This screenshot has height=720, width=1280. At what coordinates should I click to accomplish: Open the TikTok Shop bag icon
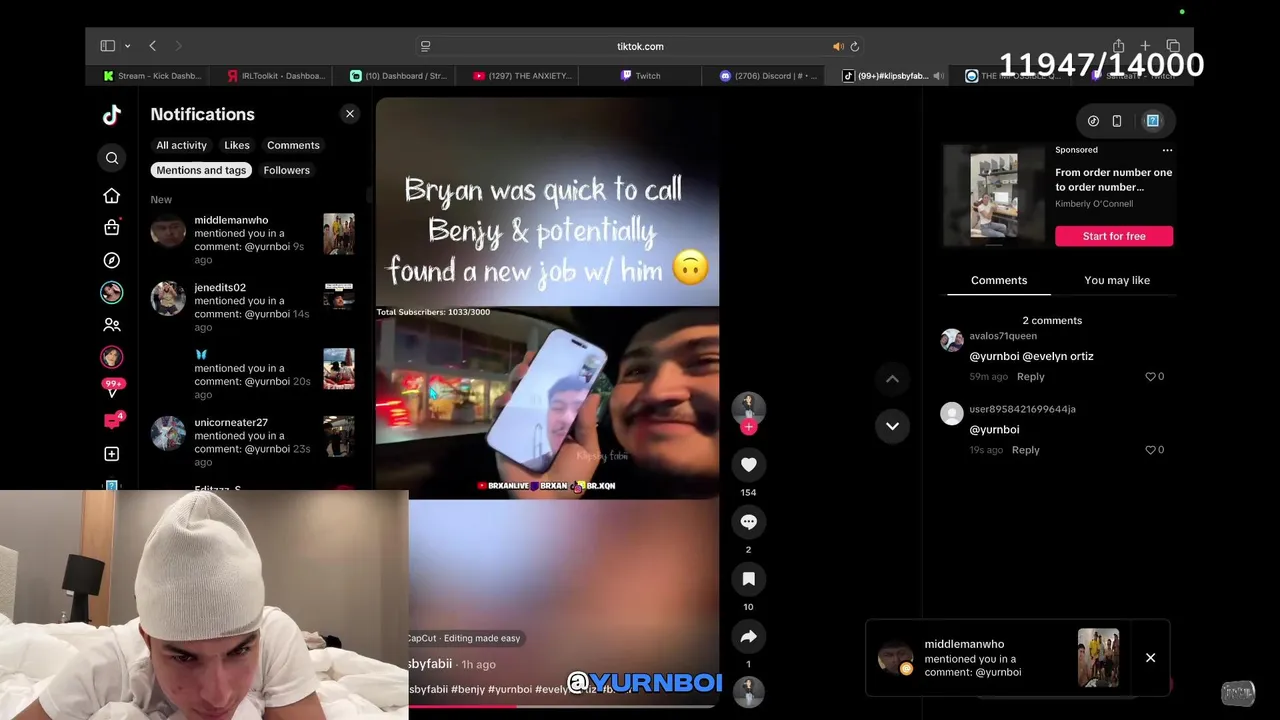coord(112,227)
